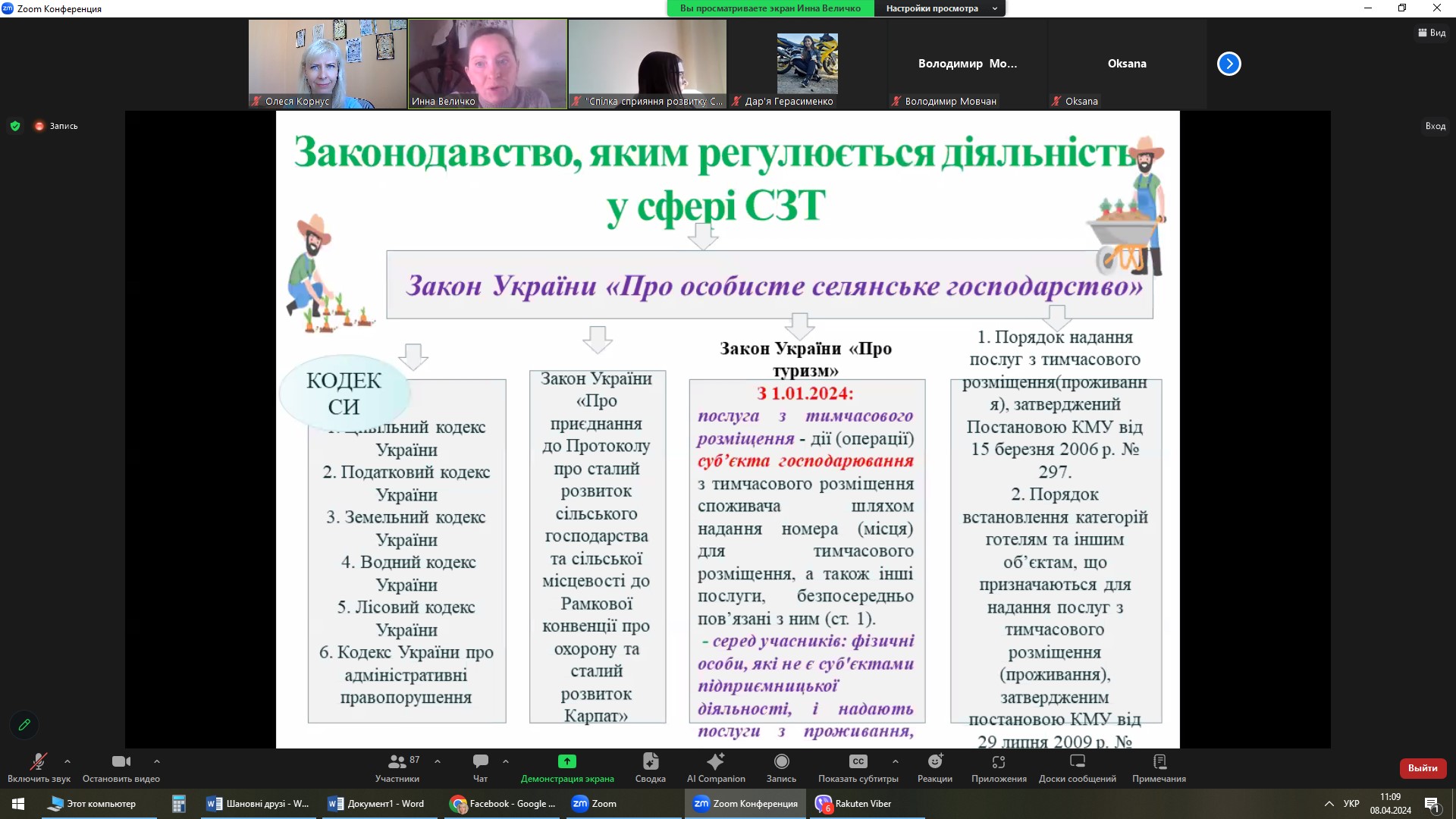This screenshot has height=819, width=1456.
Task: Show next participants with blue arrow
Action: (1228, 64)
